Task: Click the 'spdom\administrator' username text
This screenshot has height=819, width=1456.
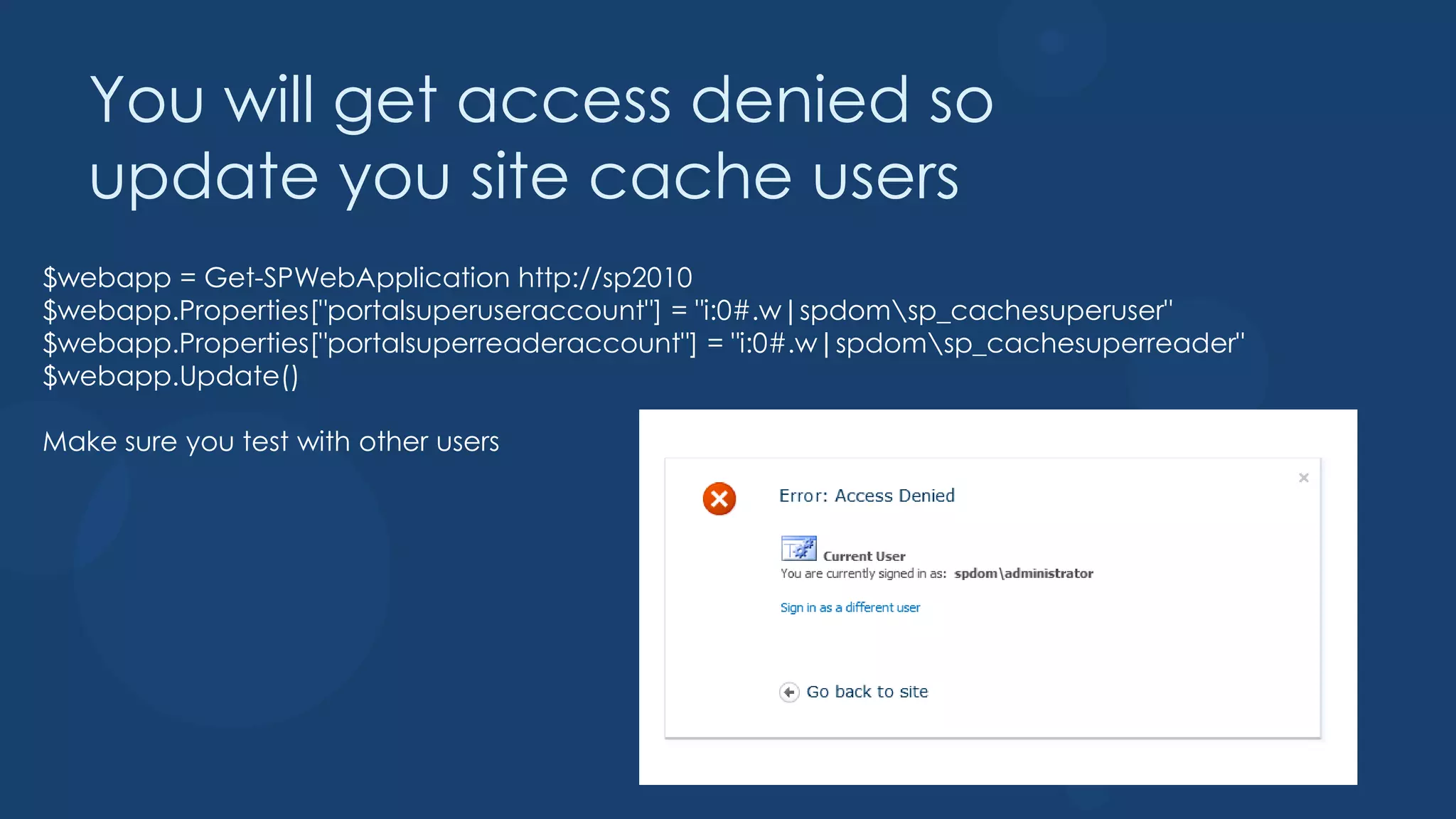Action: [1023, 573]
